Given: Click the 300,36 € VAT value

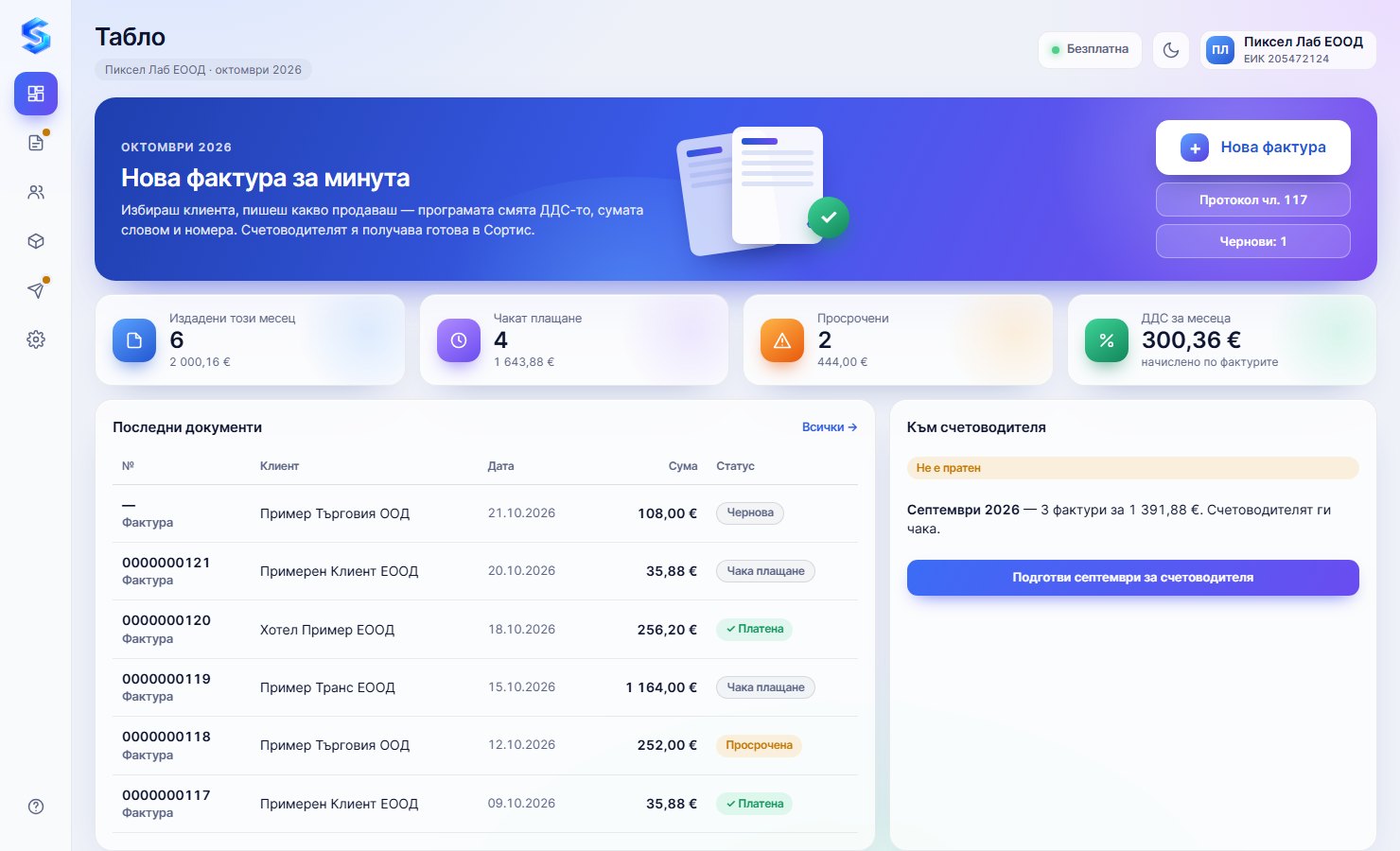Looking at the screenshot, I should [x=1191, y=339].
